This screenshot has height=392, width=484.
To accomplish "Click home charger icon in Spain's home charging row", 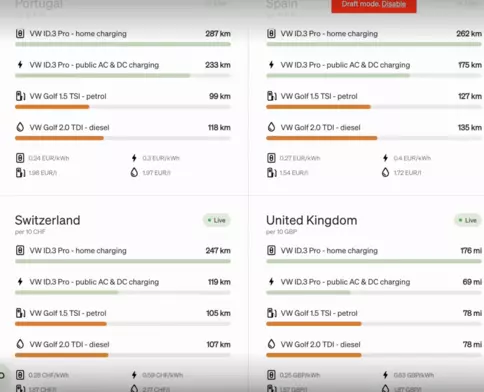I will click(271, 34).
